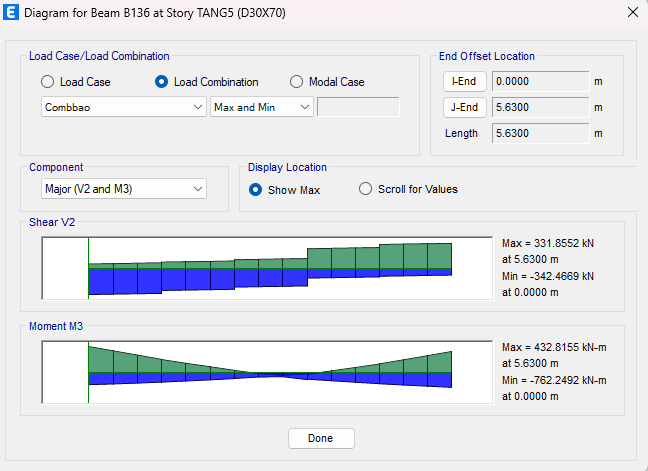This screenshot has height=471, width=648.
Task: Choose the Load Combination radio option
Action: click(x=161, y=82)
